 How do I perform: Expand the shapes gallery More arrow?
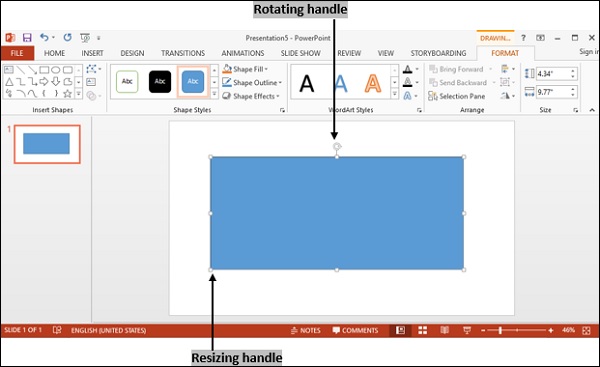(78, 94)
